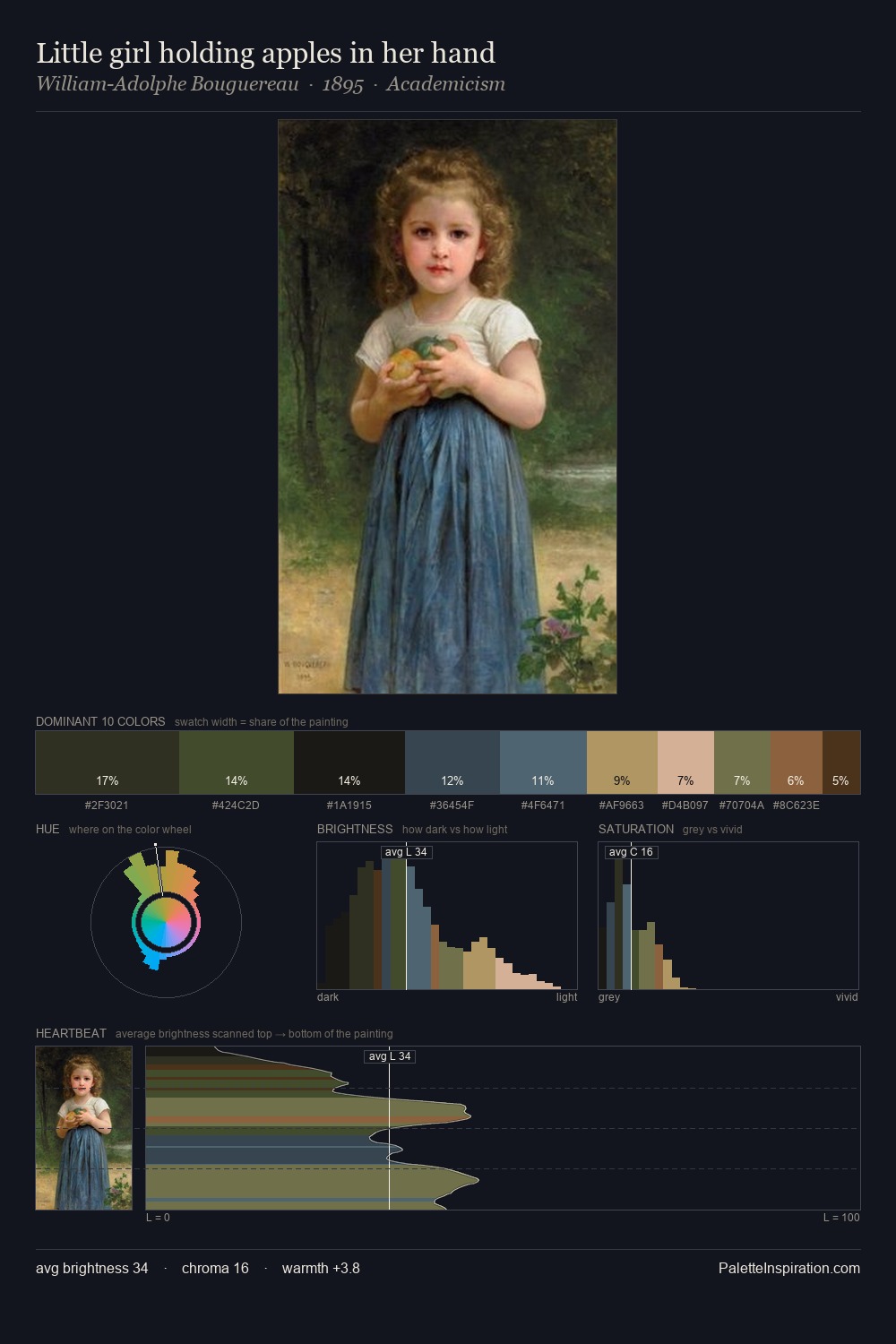Click the "dark" axis label under Brightness
896x1344 pixels.
coord(328,997)
